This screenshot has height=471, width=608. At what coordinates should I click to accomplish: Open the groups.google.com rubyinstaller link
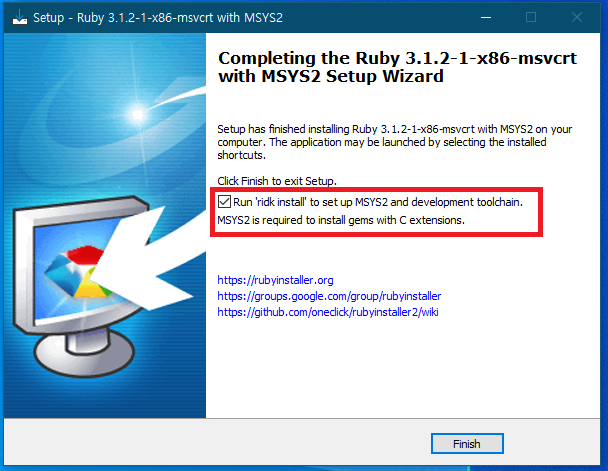[329, 296]
